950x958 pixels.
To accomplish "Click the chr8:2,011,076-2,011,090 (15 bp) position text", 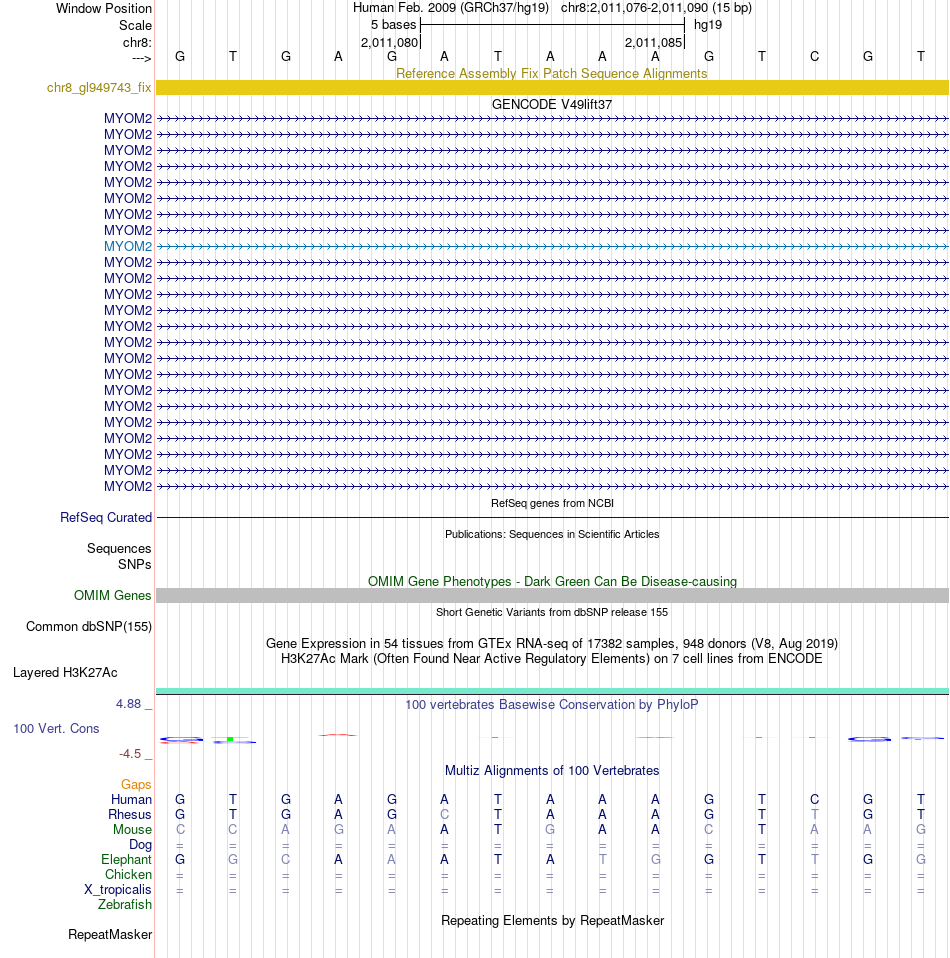I will click(656, 8).
